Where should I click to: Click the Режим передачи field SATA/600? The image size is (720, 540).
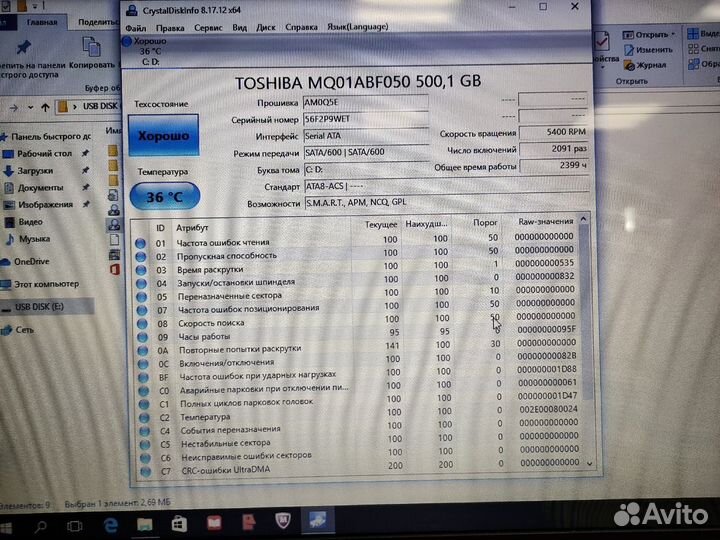(x=366, y=152)
